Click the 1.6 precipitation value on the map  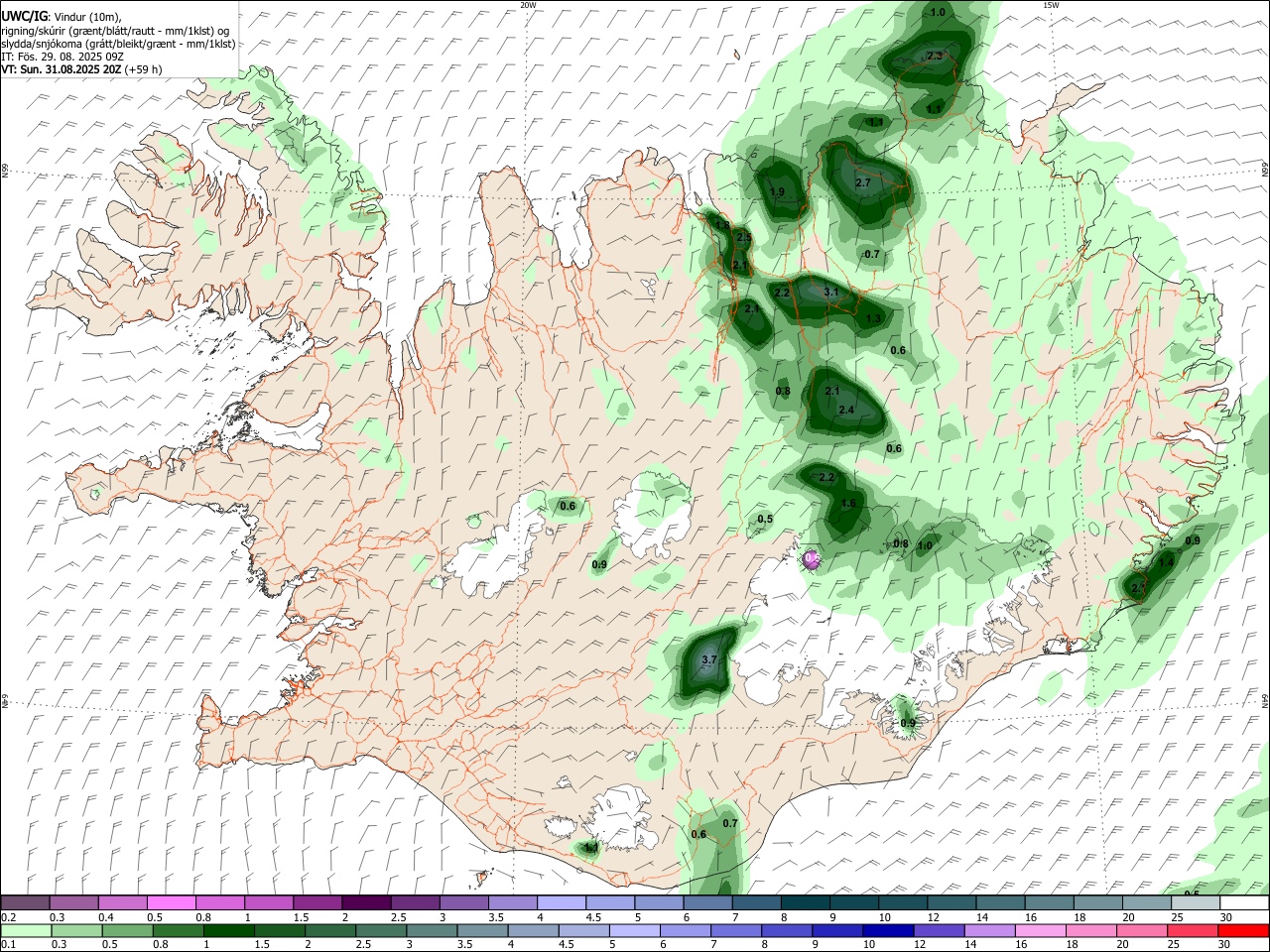pos(848,504)
